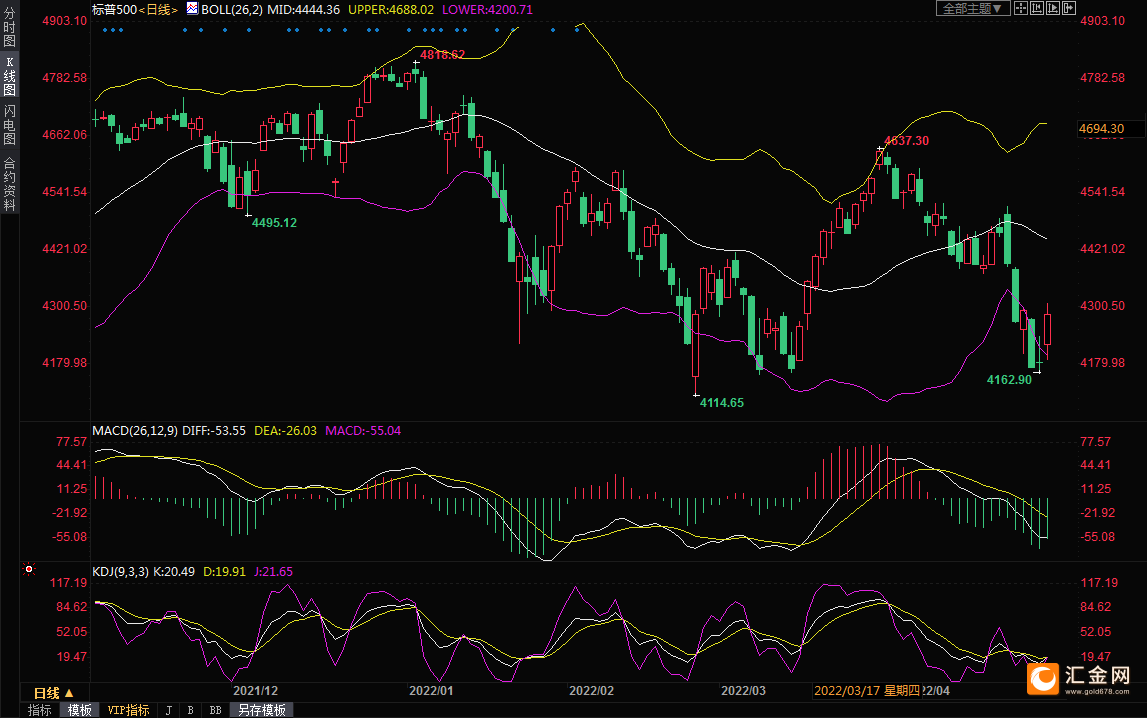Viewport: 1147px width, 718px height.
Task: Click the 另存模板 button
Action: pos(263,710)
